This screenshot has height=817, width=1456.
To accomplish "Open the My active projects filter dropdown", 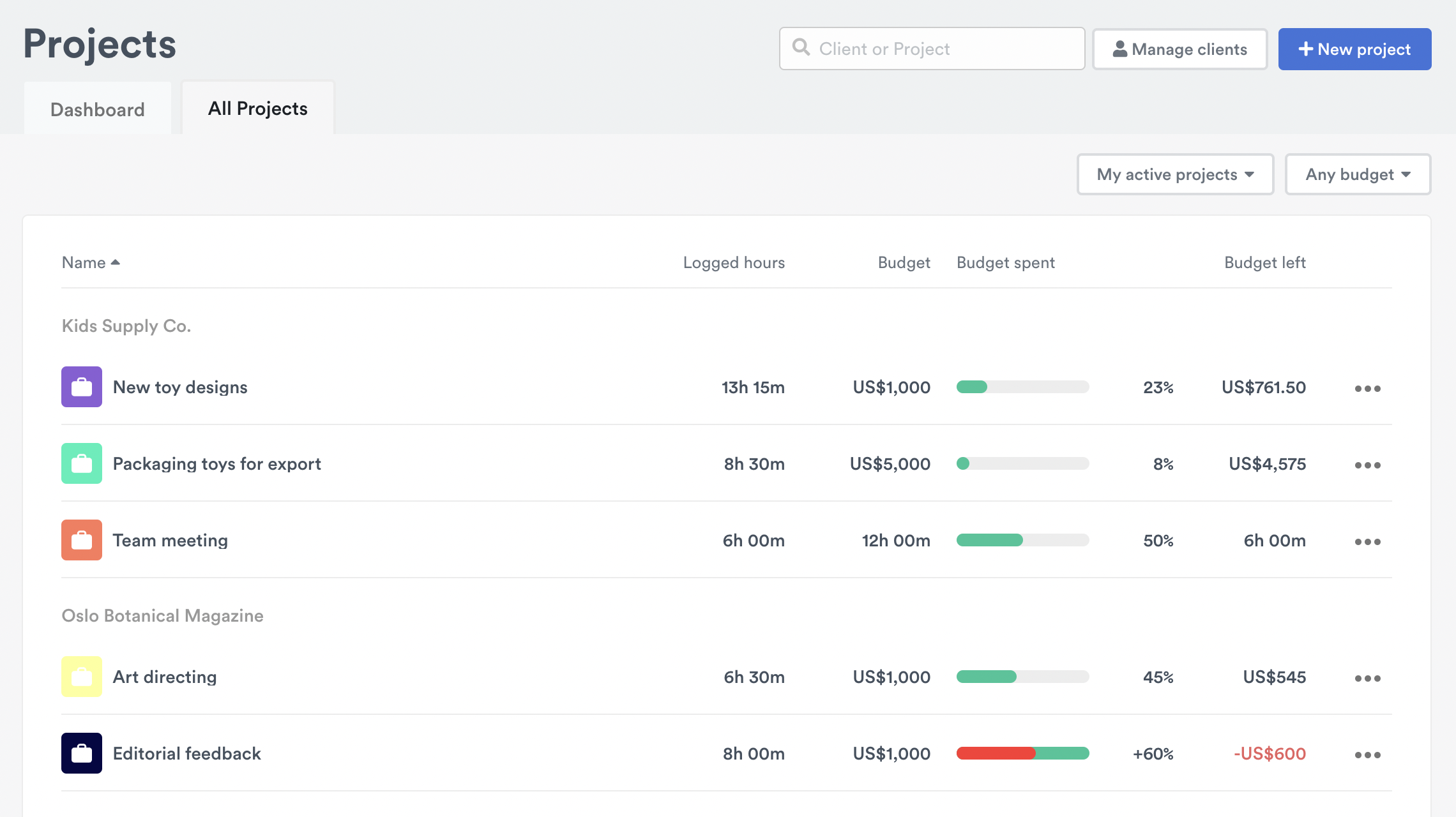I will 1174,174.
